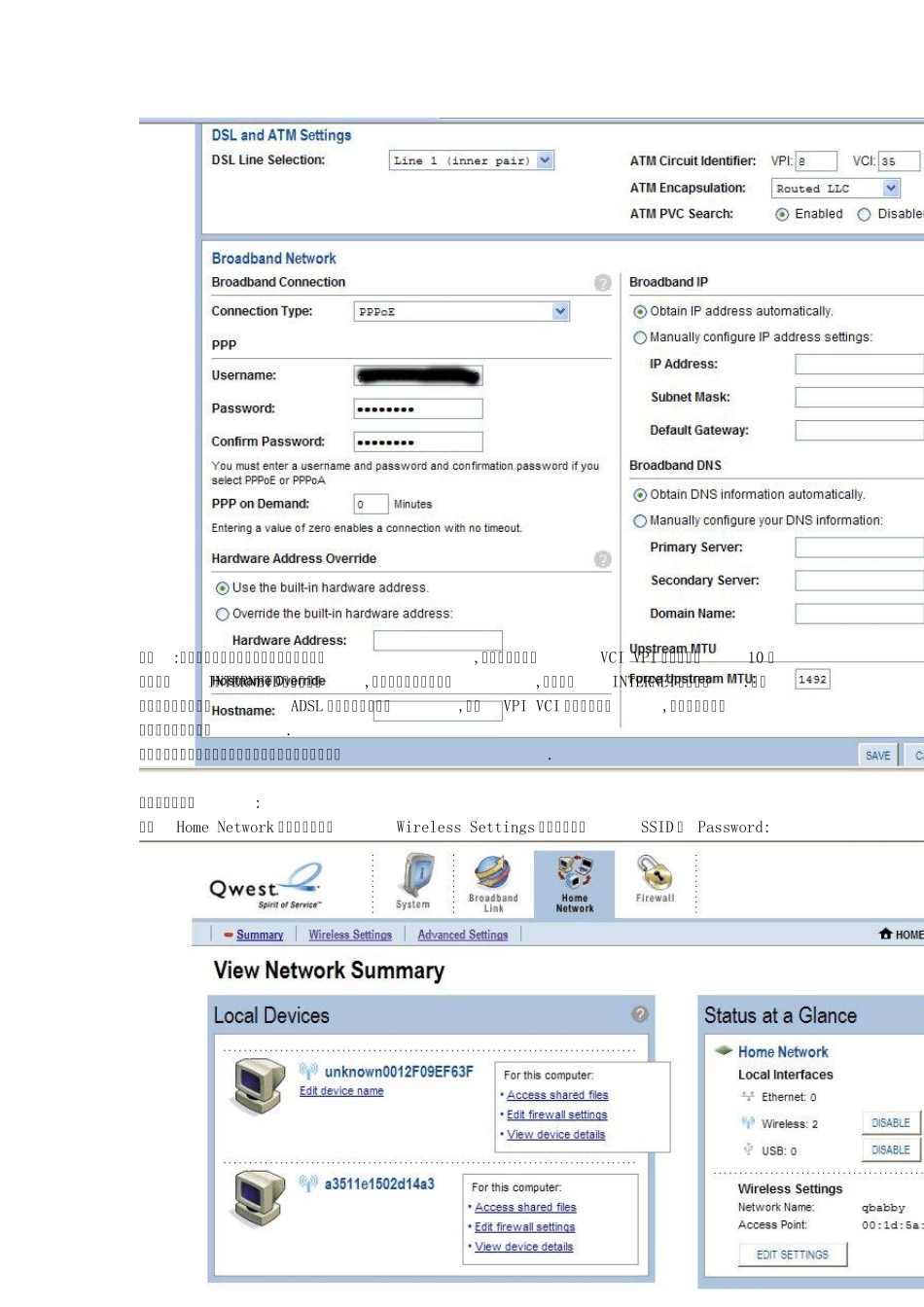Open Connection Type PPPoE dropdown

[462, 312]
